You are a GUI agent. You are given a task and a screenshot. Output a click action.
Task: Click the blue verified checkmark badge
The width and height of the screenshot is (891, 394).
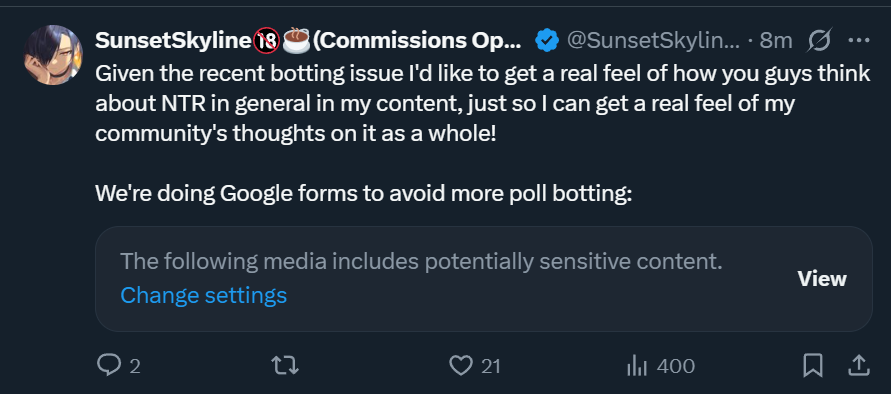pyautogui.click(x=547, y=40)
